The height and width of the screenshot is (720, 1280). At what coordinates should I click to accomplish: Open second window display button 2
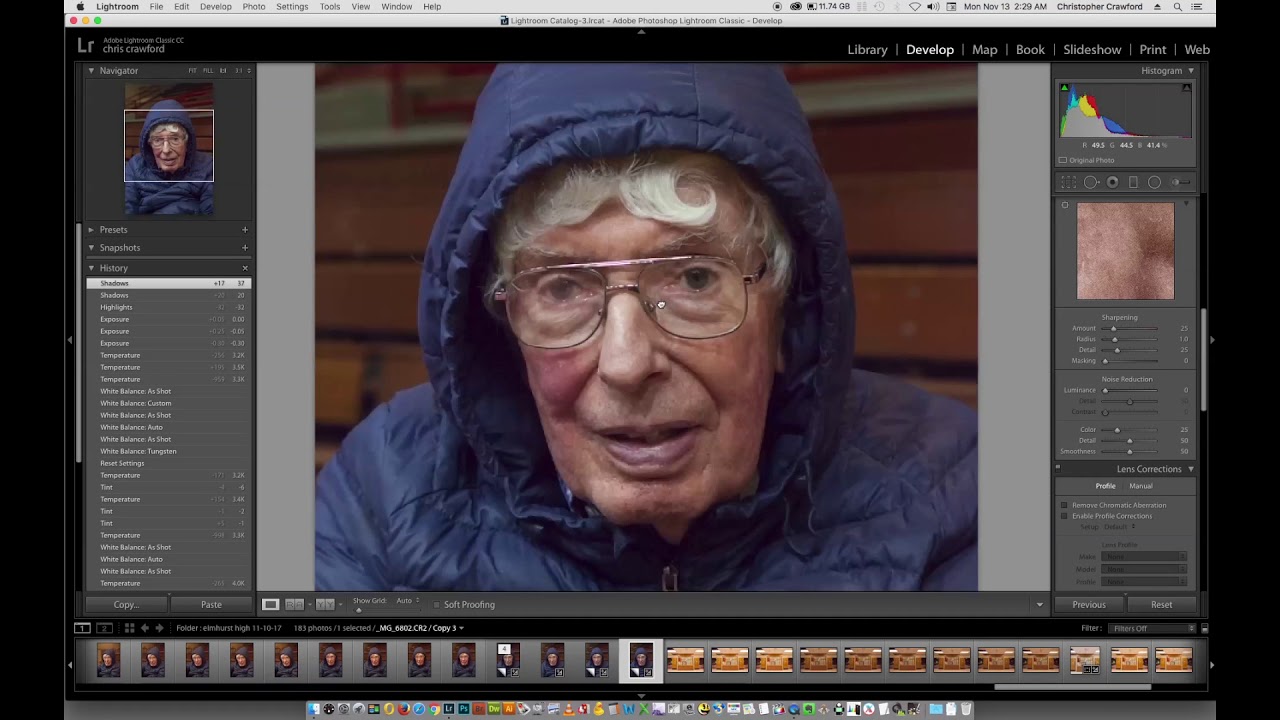click(x=103, y=628)
